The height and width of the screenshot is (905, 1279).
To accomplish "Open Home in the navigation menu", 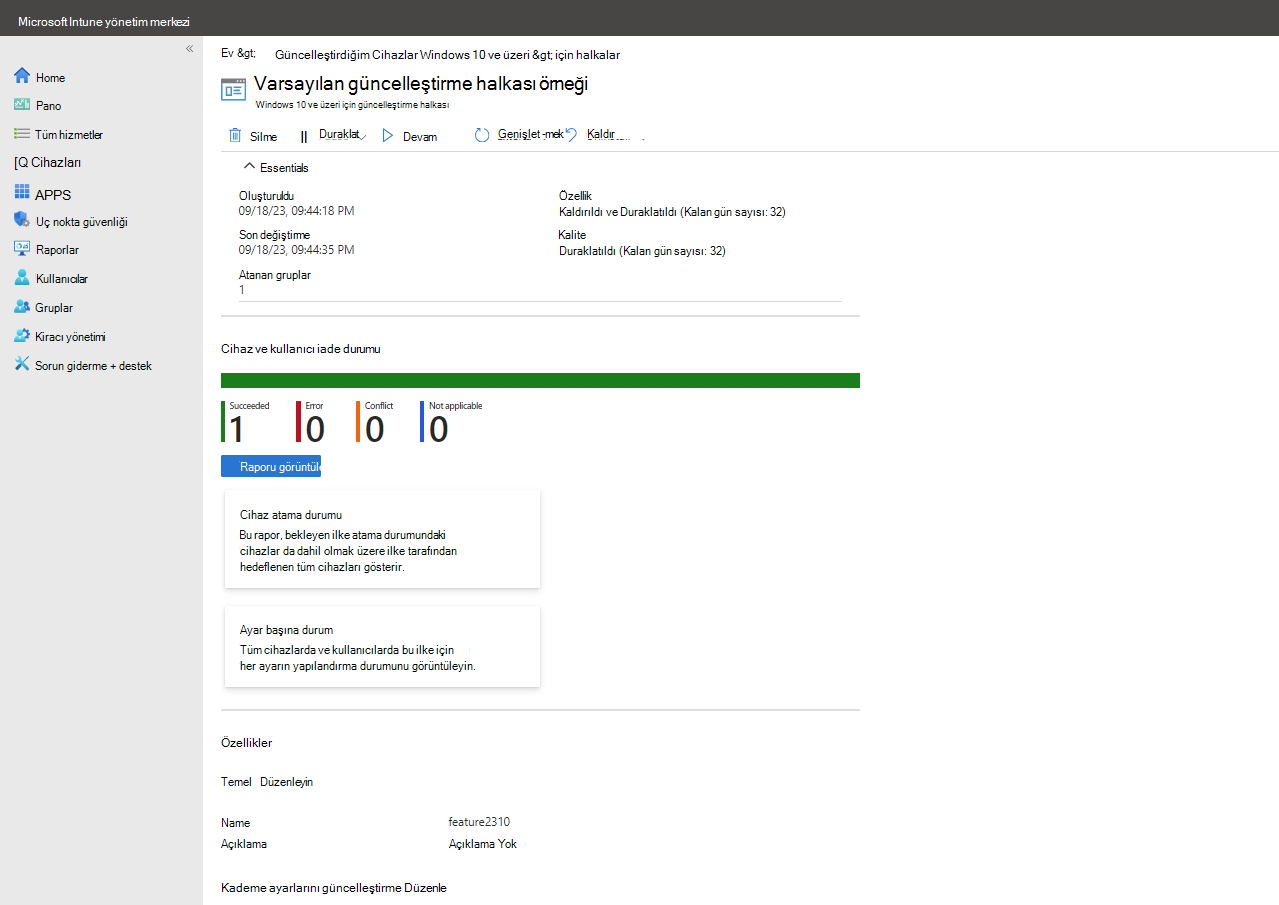I will [50, 77].
